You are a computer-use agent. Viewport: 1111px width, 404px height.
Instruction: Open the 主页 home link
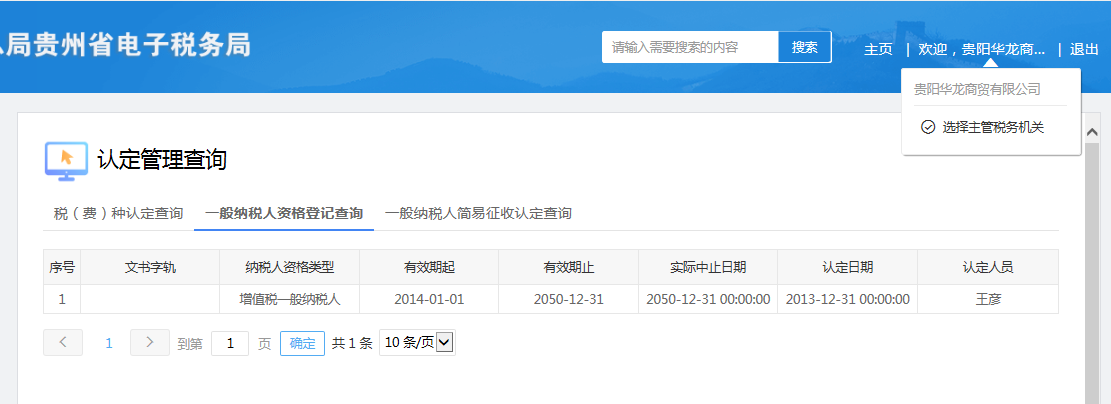pyautogui.click(x=878, y=48)
